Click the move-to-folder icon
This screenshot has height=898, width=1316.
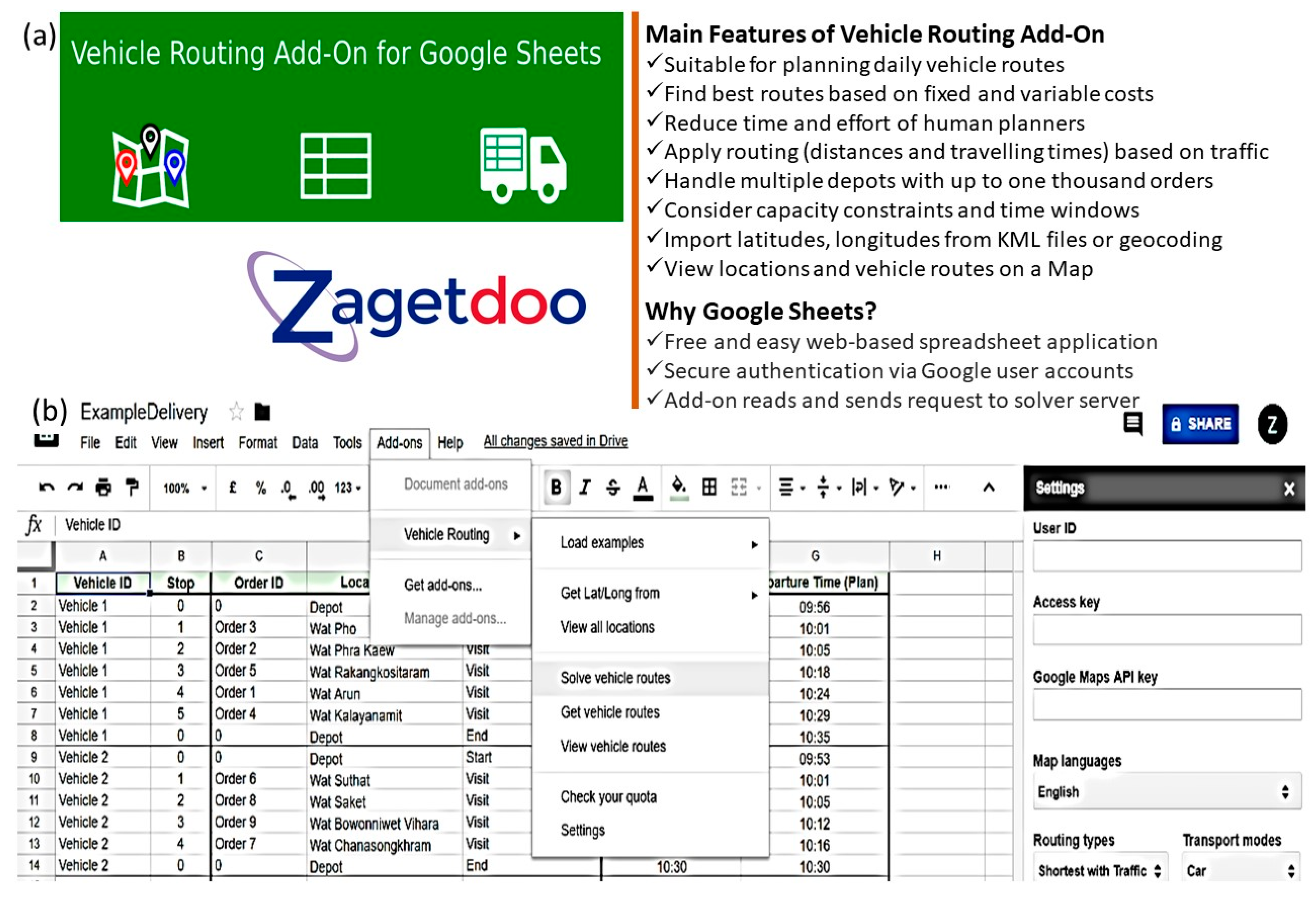tap(262, 412)
